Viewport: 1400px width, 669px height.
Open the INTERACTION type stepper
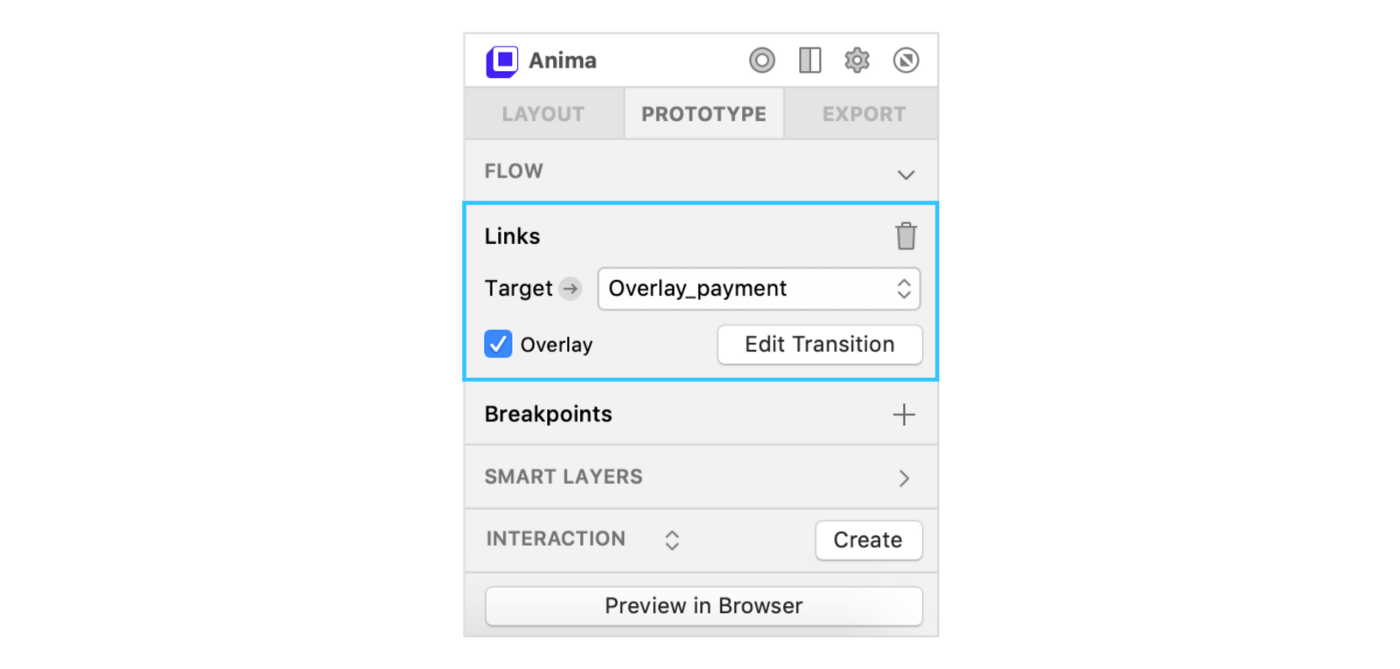coord(672,540)
